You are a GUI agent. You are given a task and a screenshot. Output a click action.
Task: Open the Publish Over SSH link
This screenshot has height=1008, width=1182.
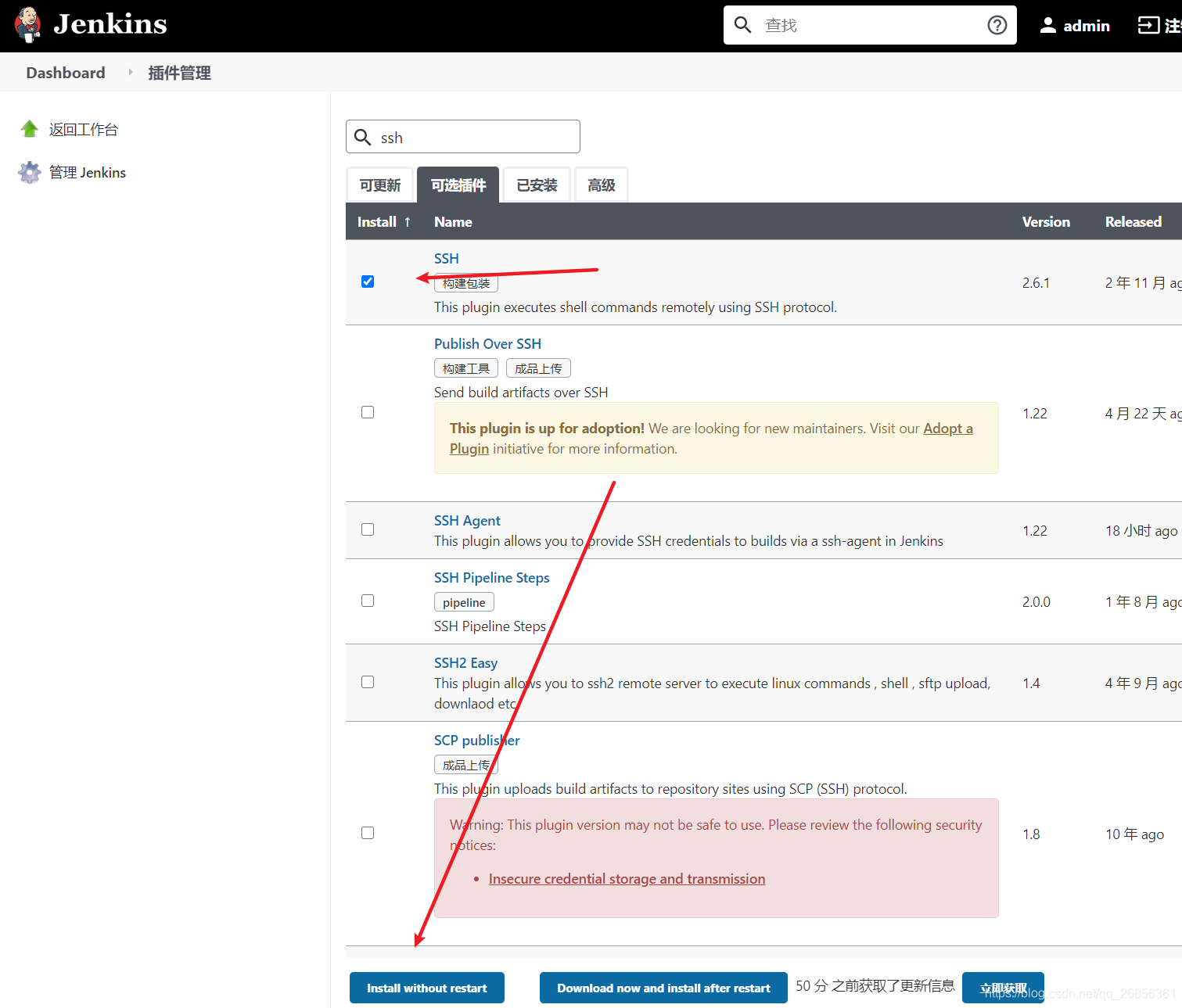487,344
